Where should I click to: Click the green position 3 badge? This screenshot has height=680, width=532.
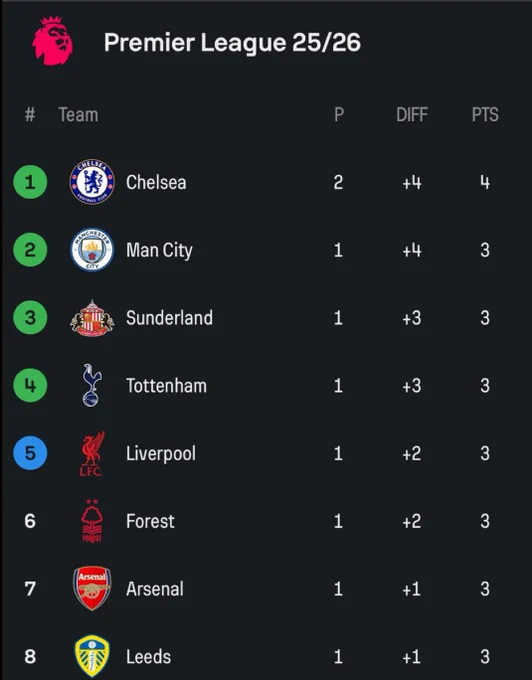tap(30, 317)
